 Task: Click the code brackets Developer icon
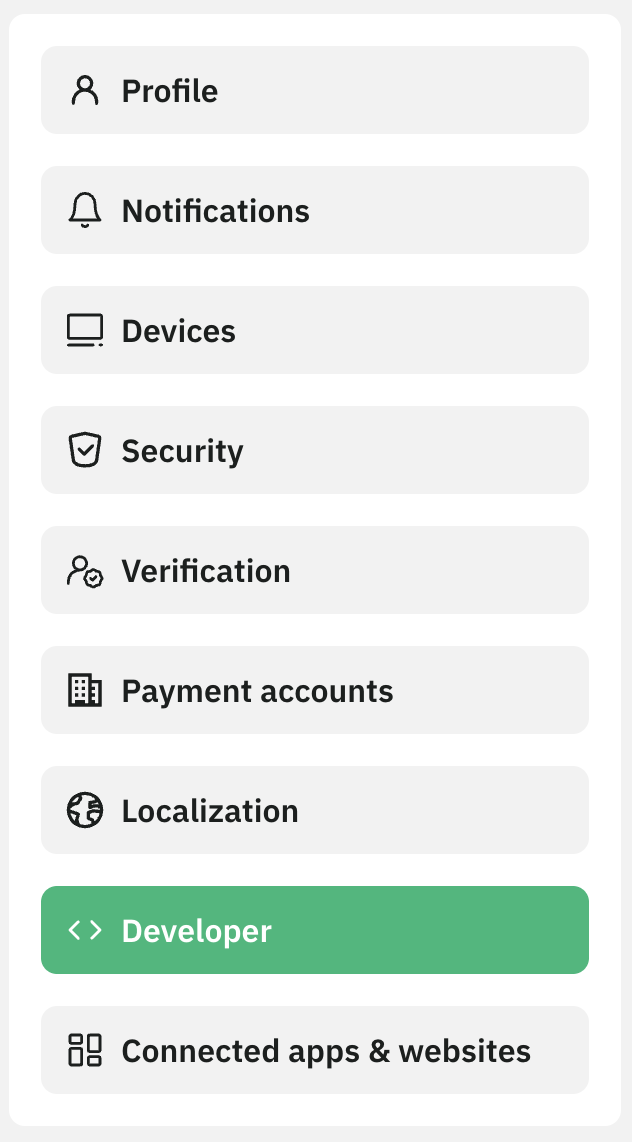[x=85, y=931]
